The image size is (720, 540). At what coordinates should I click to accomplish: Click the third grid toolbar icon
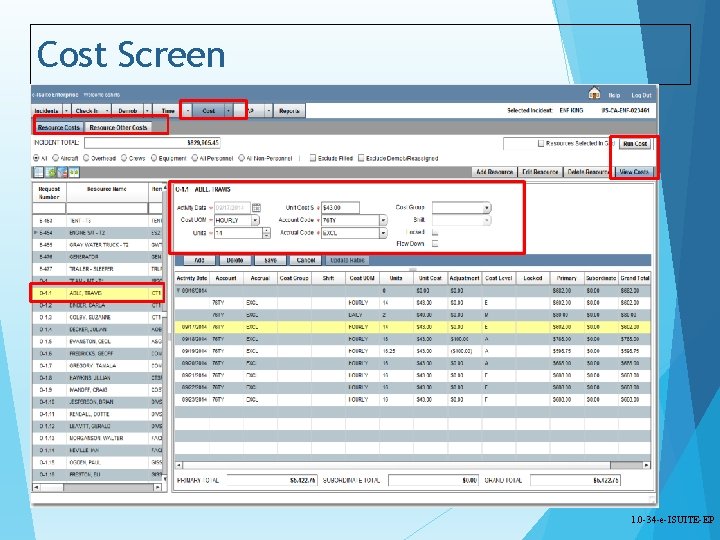62,172
